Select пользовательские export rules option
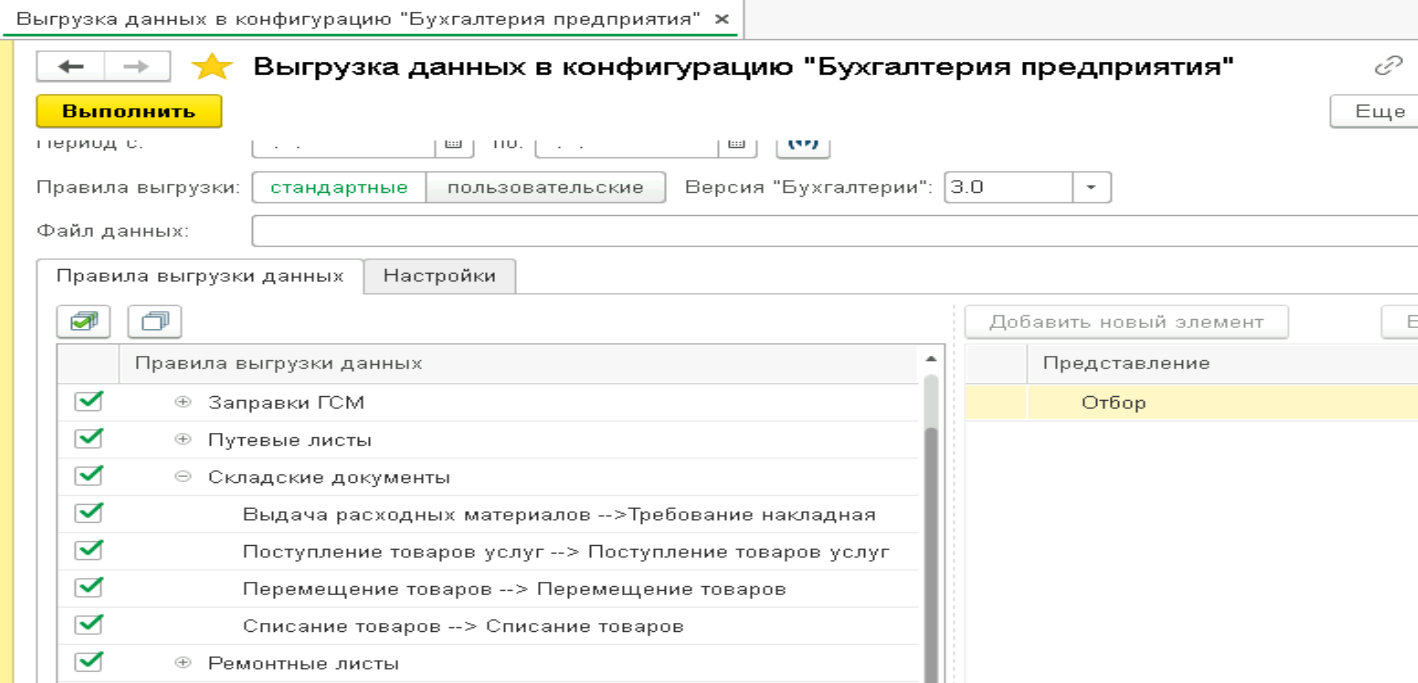 [545, 188]
